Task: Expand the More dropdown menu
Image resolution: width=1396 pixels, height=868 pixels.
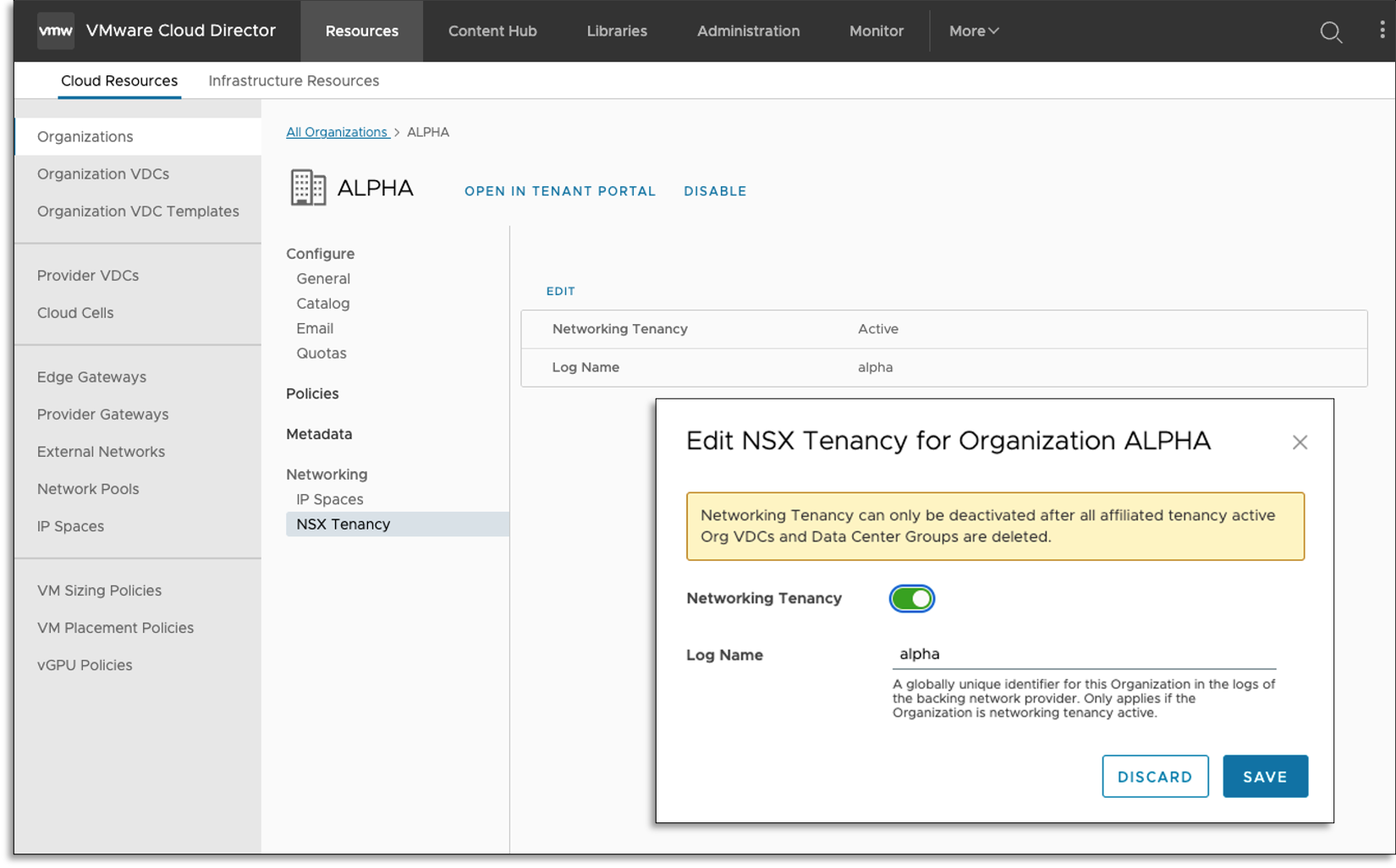Action: [973, 31]
